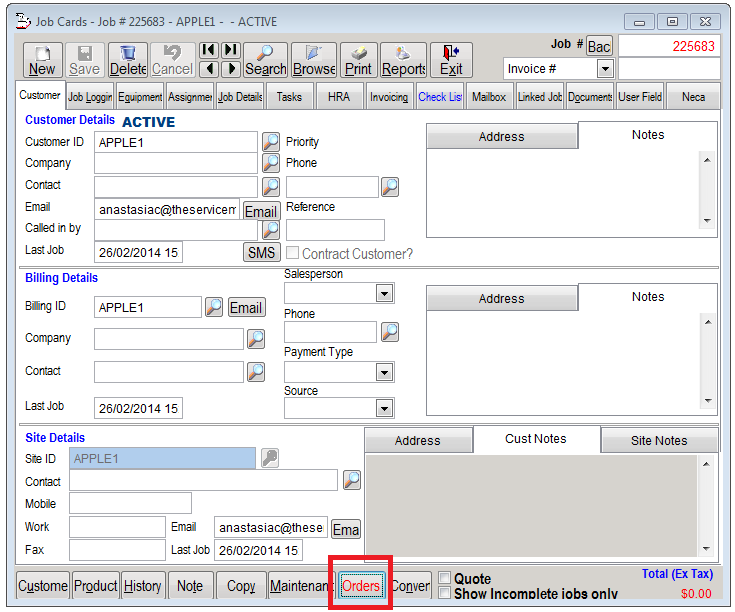Enable the Quote checkbox

click(x=445, y=579)
